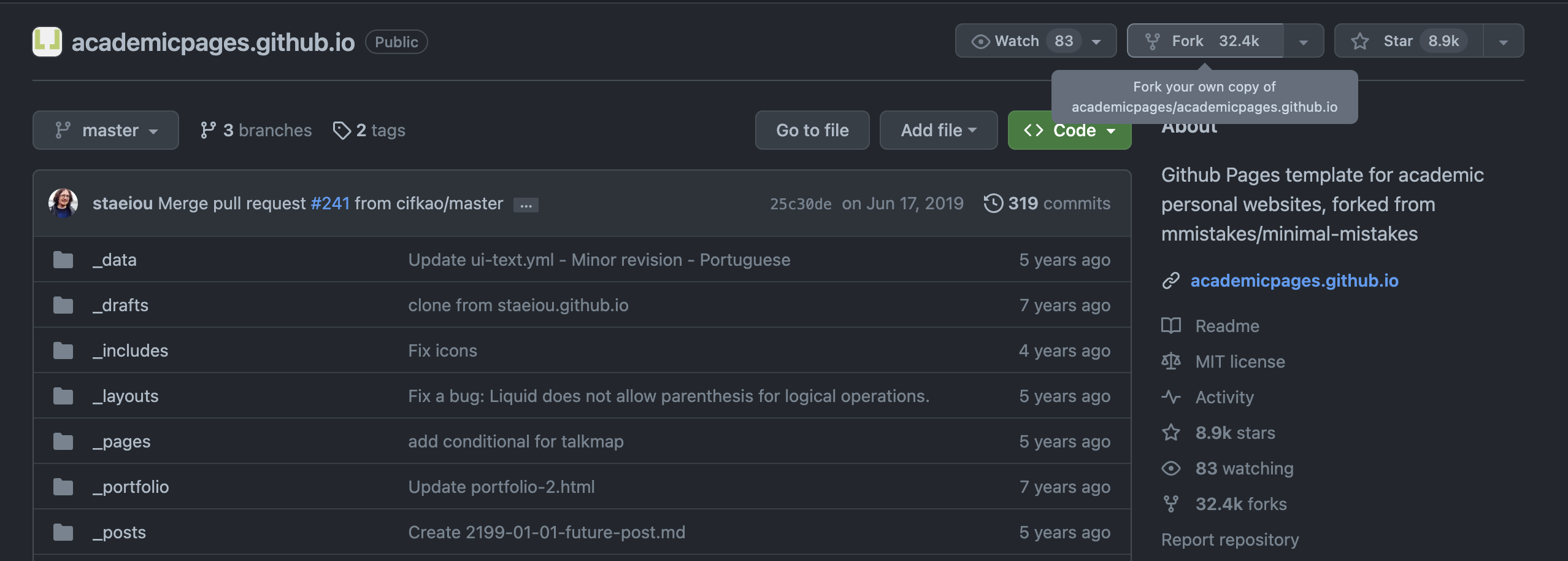Open the Readme via the book icon
The image size is (1568, 561).
tap(1172, 326)
